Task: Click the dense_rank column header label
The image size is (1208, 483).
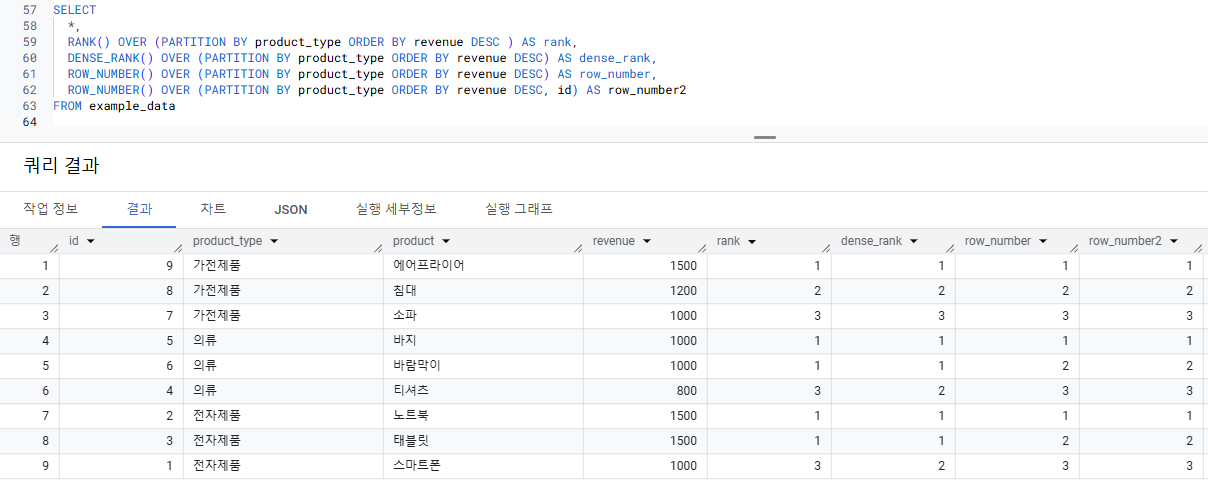Action: 874,241
